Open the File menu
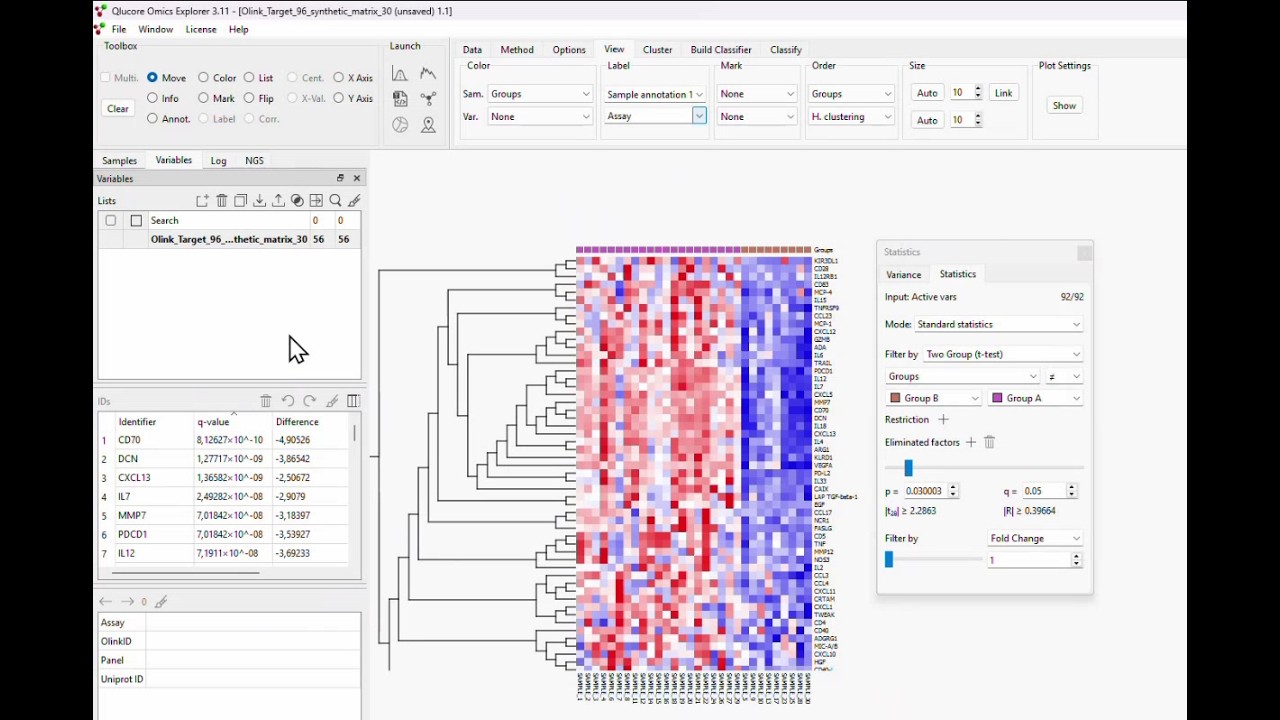1280x720 pixels. 119,29
